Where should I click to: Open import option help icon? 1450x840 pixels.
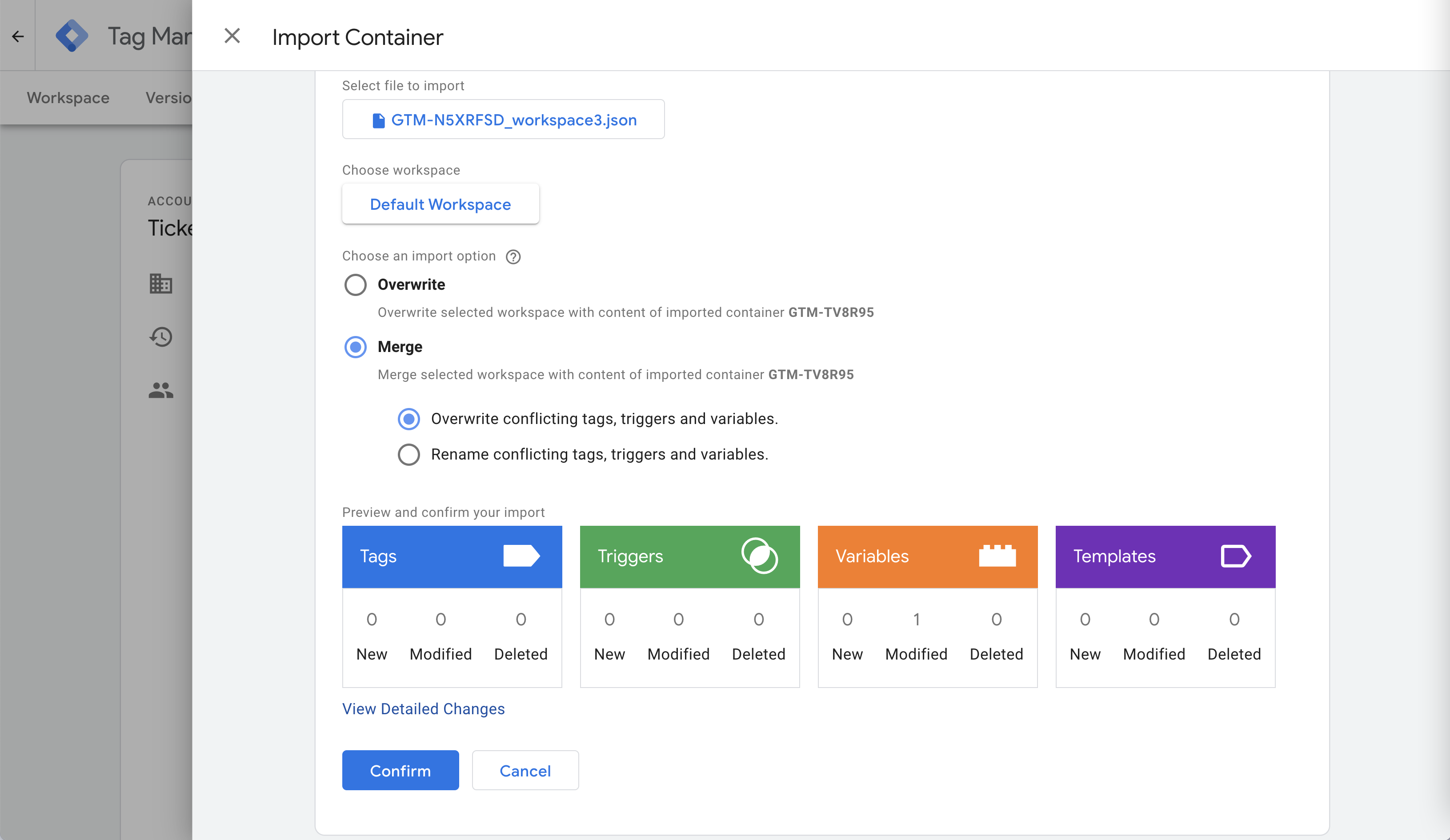coord(513,256)
